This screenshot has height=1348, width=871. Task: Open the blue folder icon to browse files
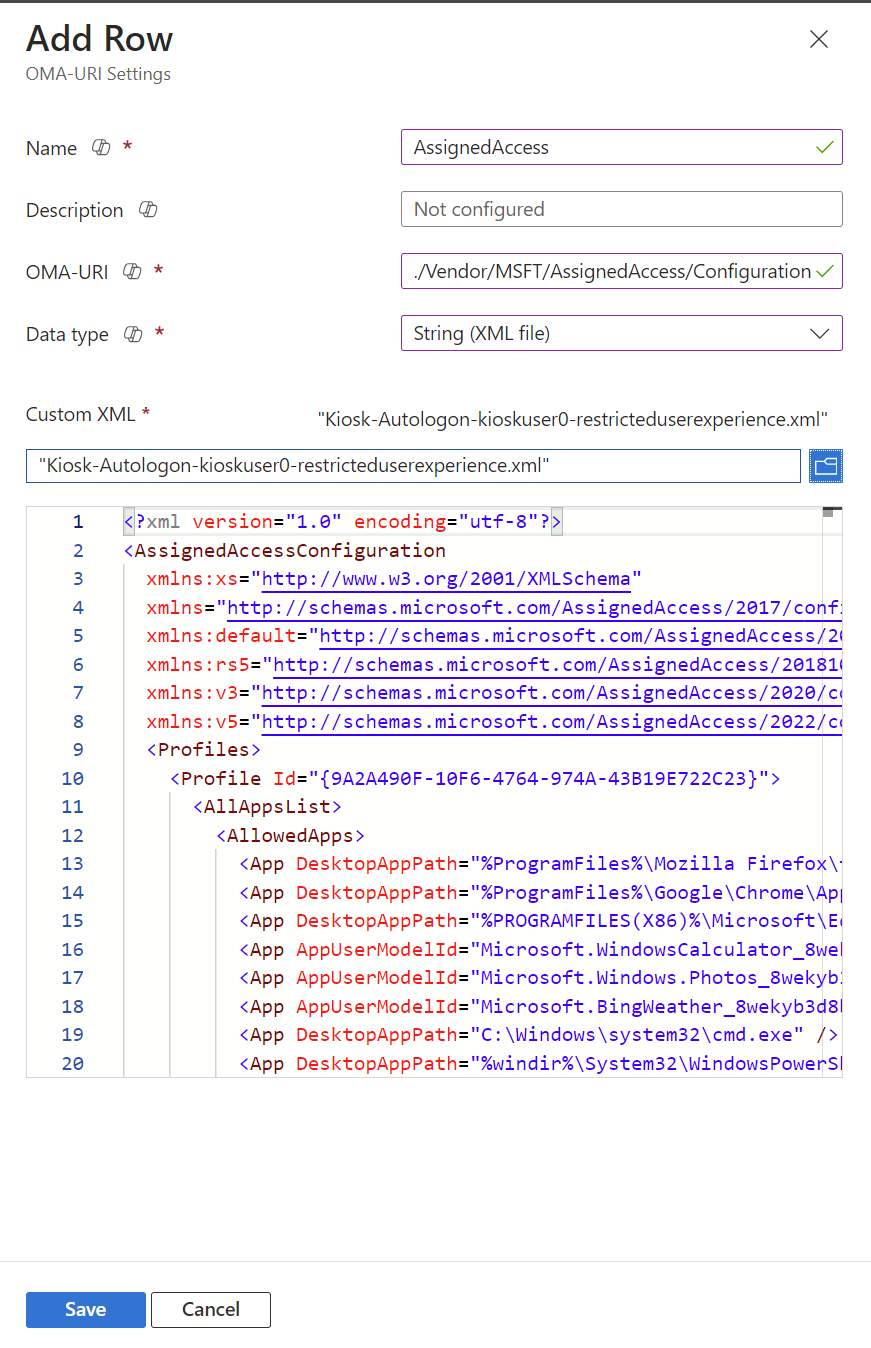[826, 466]
